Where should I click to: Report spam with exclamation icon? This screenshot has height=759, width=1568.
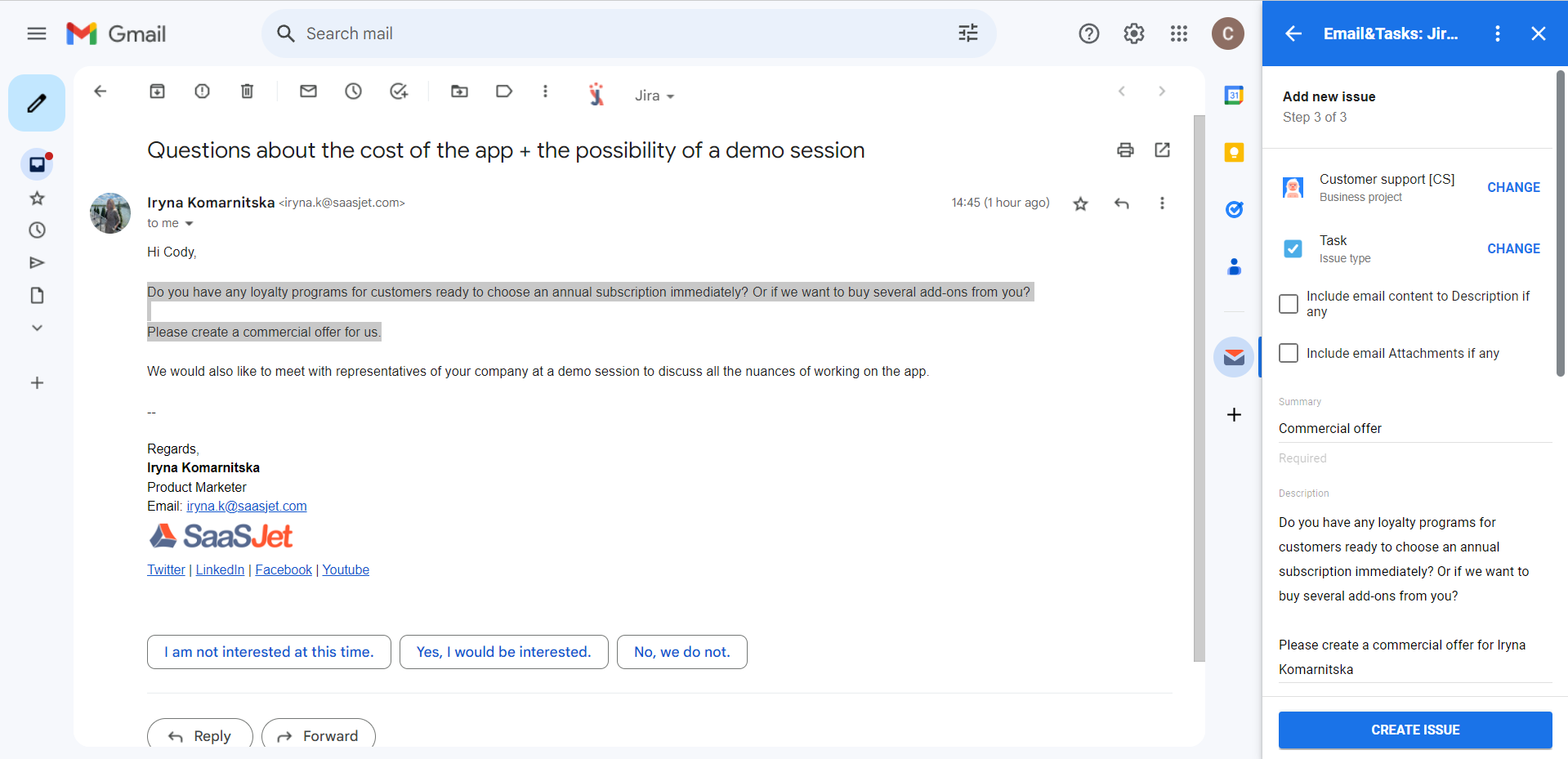click(202, 92)
